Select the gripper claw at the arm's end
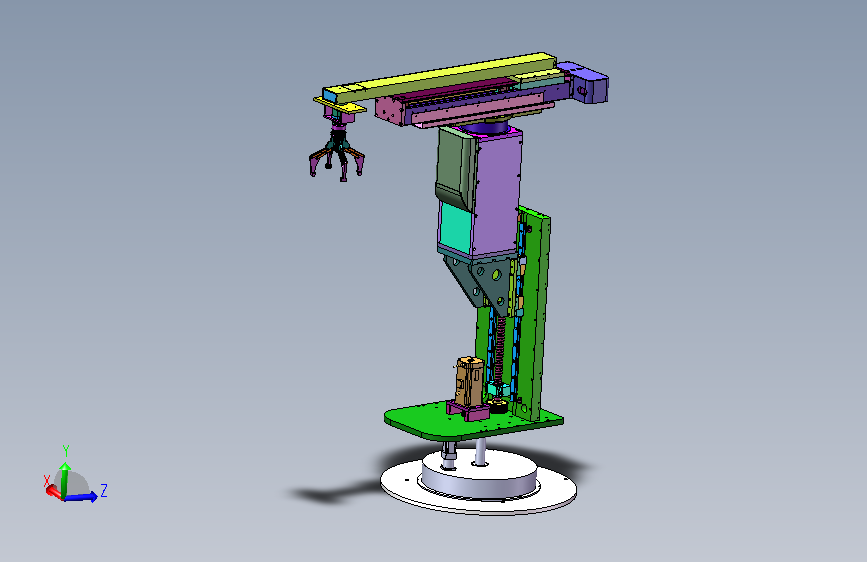867x562 pixels. (337, 153)
